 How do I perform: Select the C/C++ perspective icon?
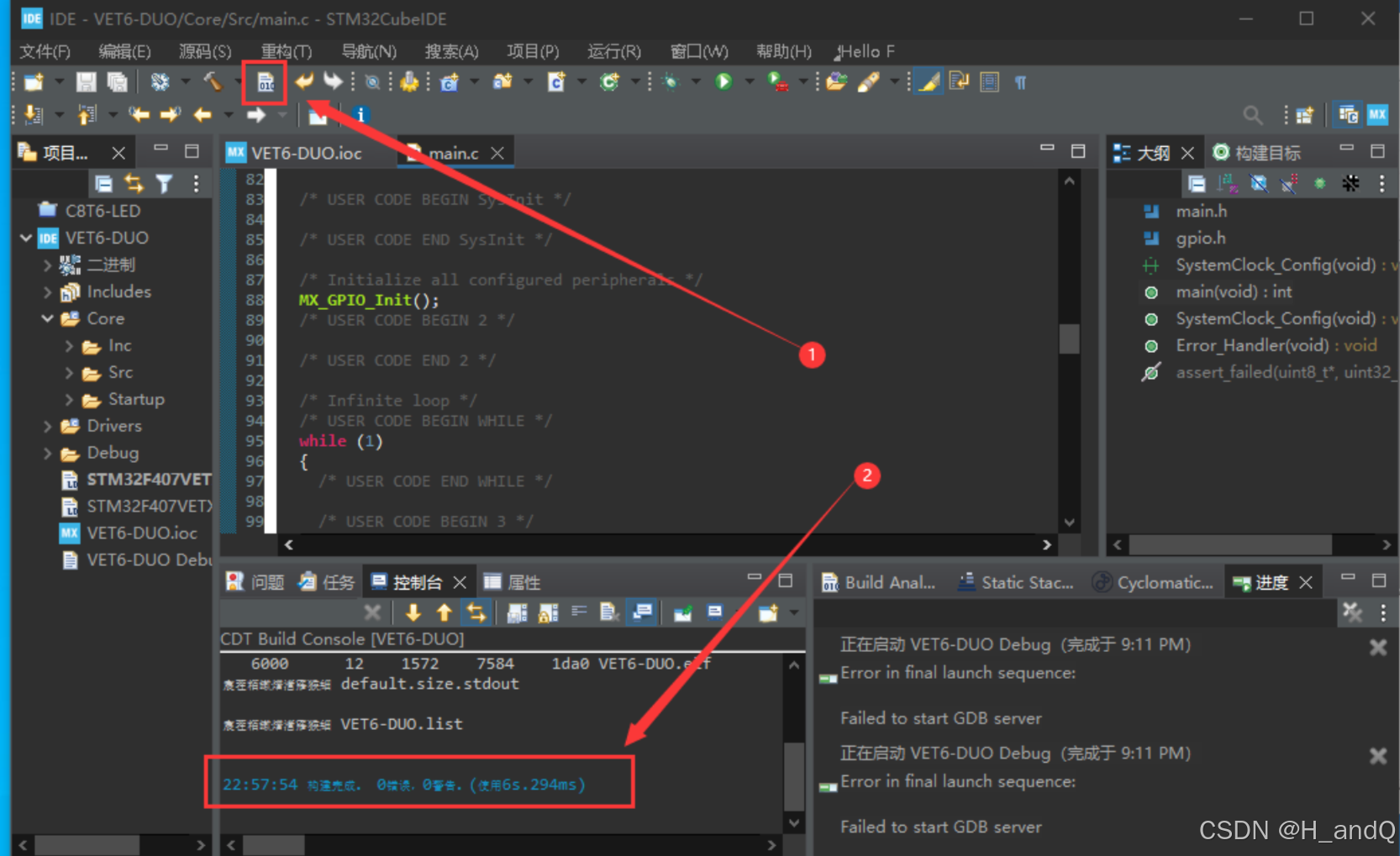[1348, 114]
